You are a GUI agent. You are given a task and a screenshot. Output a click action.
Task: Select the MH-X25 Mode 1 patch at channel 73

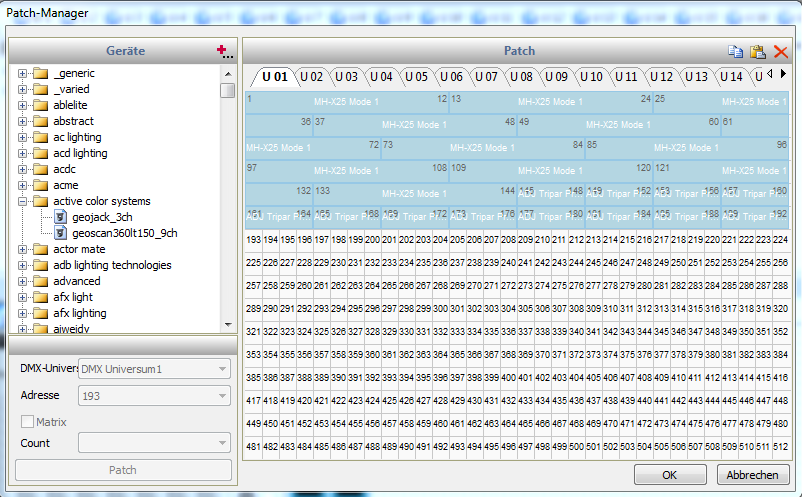pos(483,148)
